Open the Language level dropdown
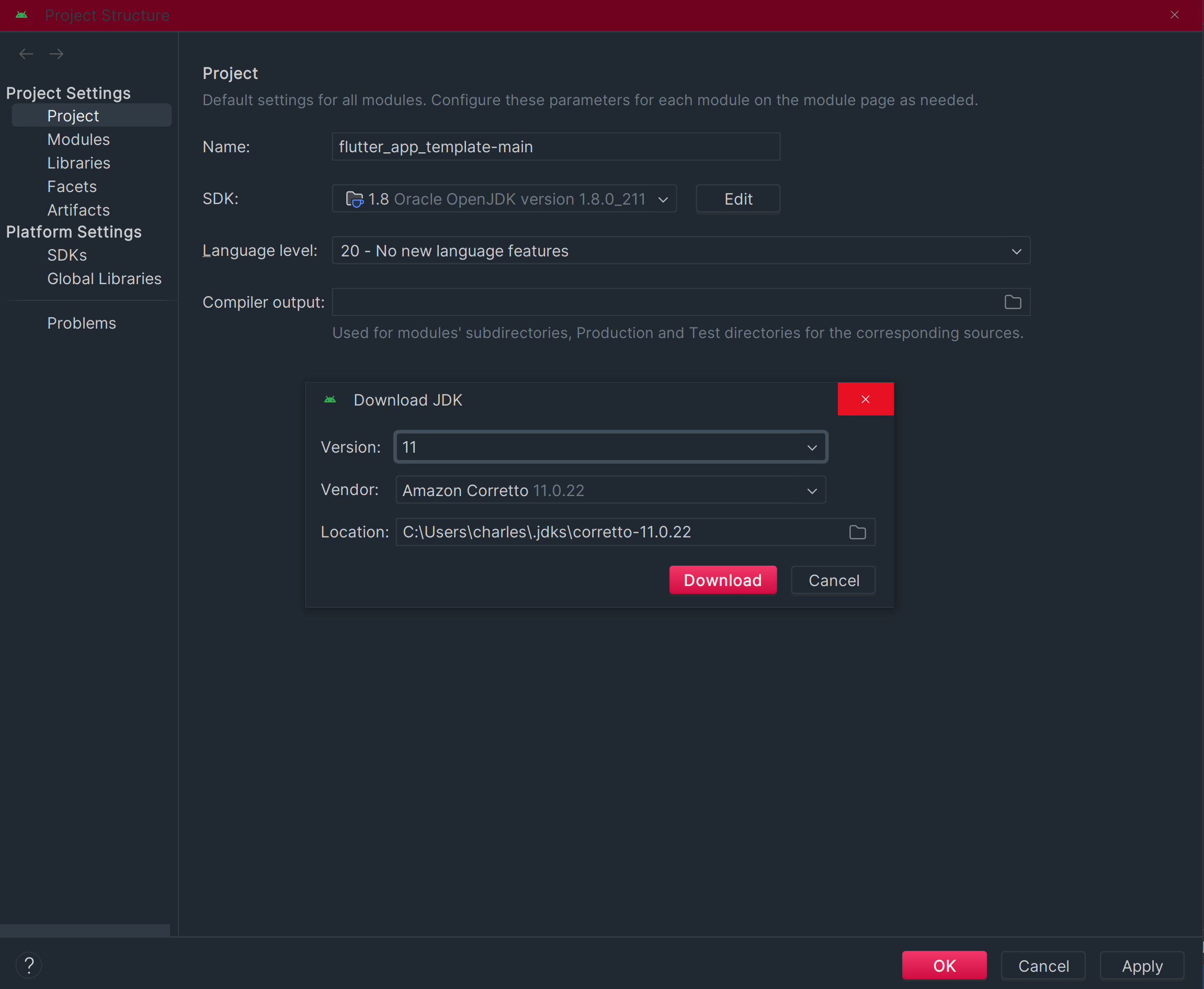 [681, 251]
